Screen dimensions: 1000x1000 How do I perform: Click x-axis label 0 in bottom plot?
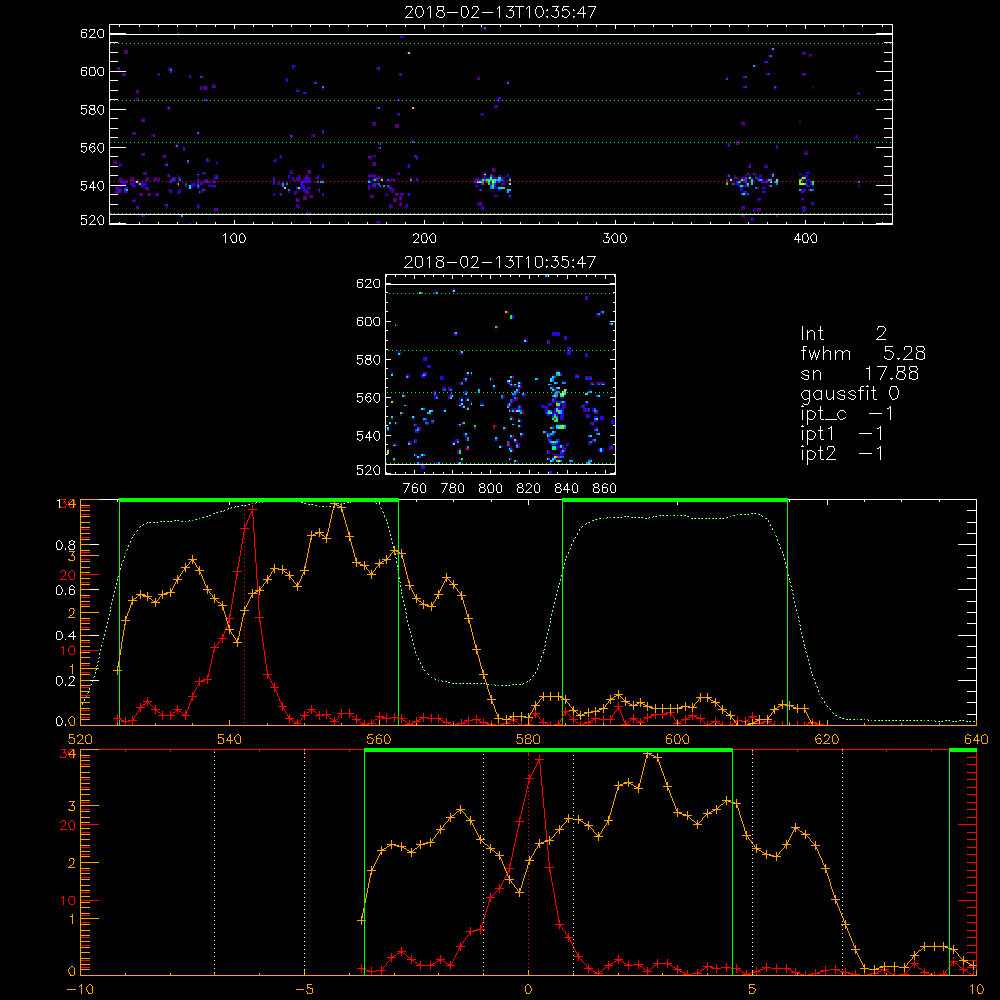tap(528, 989)
